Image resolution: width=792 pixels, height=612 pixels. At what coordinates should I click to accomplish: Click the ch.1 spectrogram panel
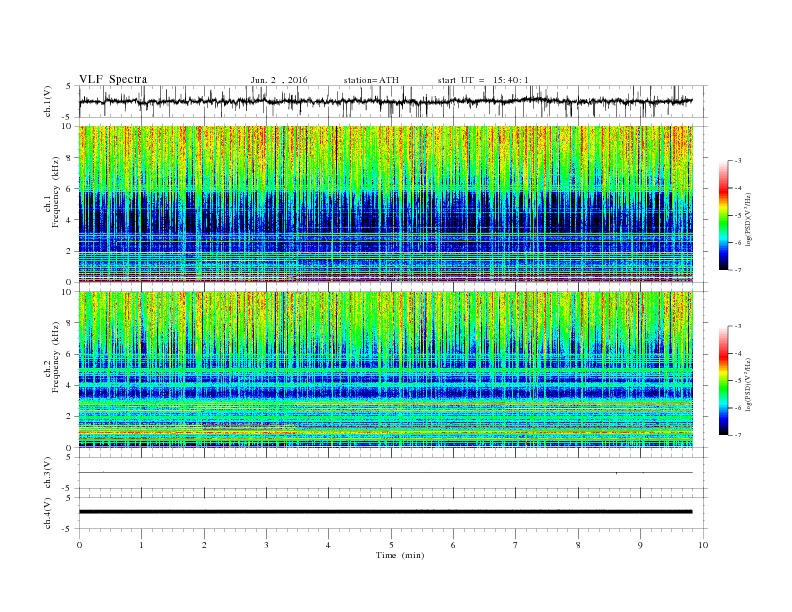pyautogui.click(x=386, y=204)
